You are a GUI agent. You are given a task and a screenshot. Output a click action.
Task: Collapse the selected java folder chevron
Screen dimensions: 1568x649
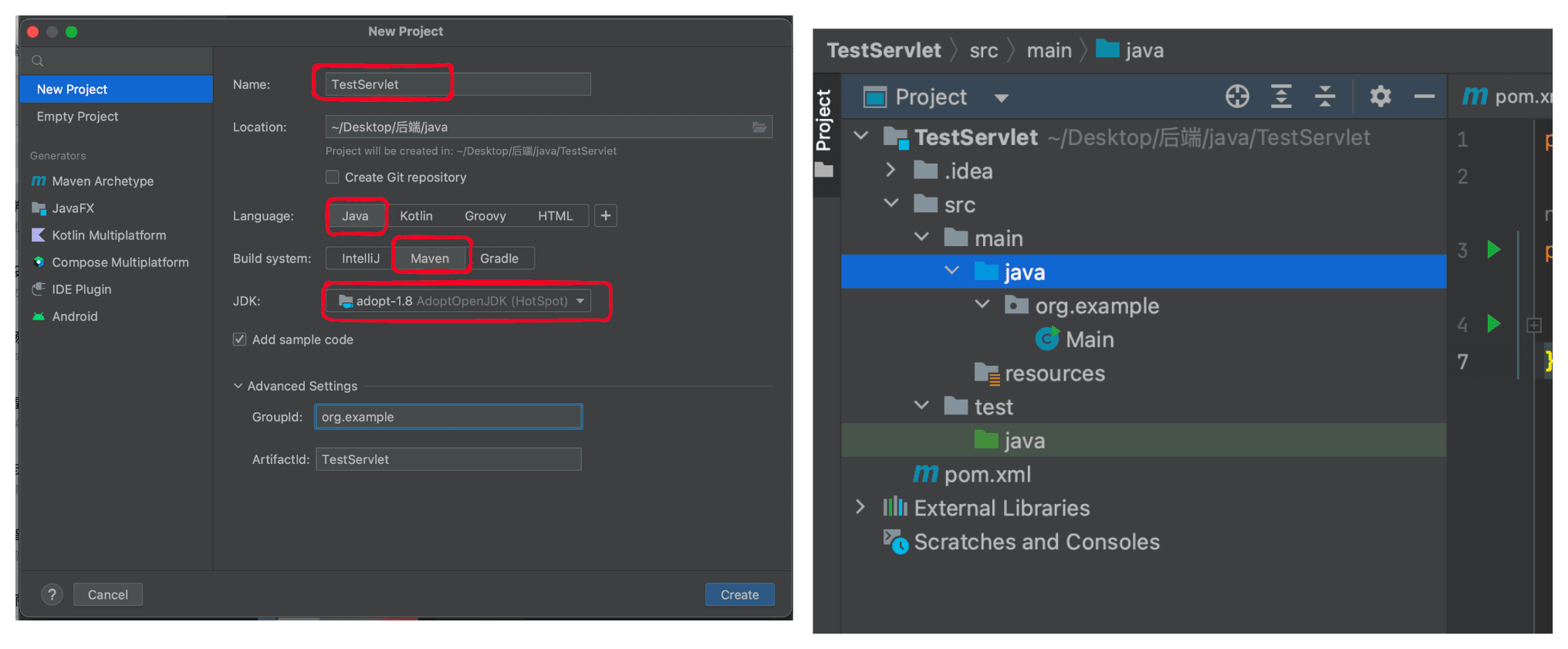click(951, 270)
